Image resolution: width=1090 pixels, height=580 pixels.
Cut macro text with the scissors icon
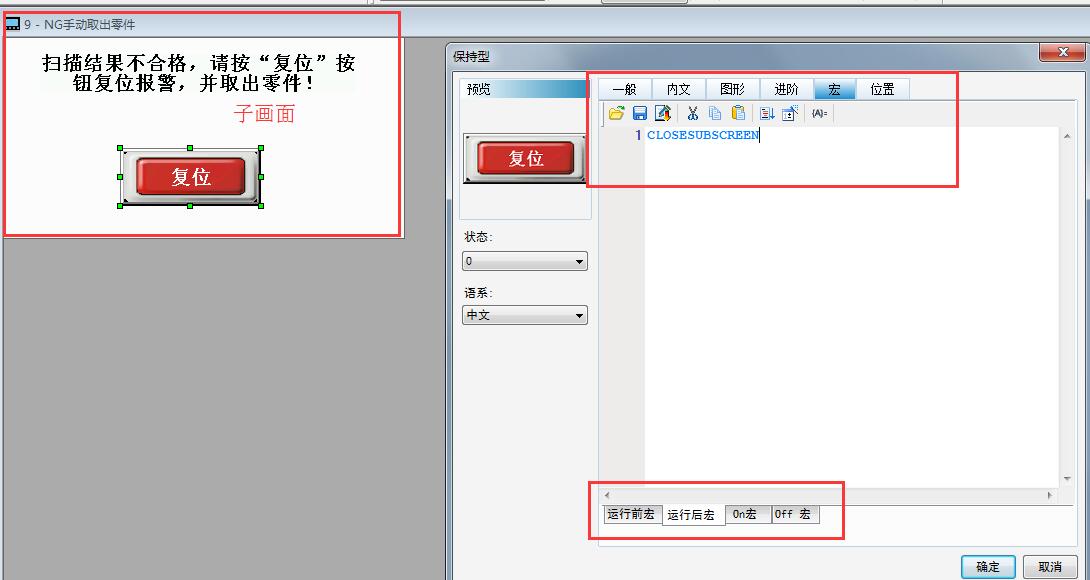692,114
